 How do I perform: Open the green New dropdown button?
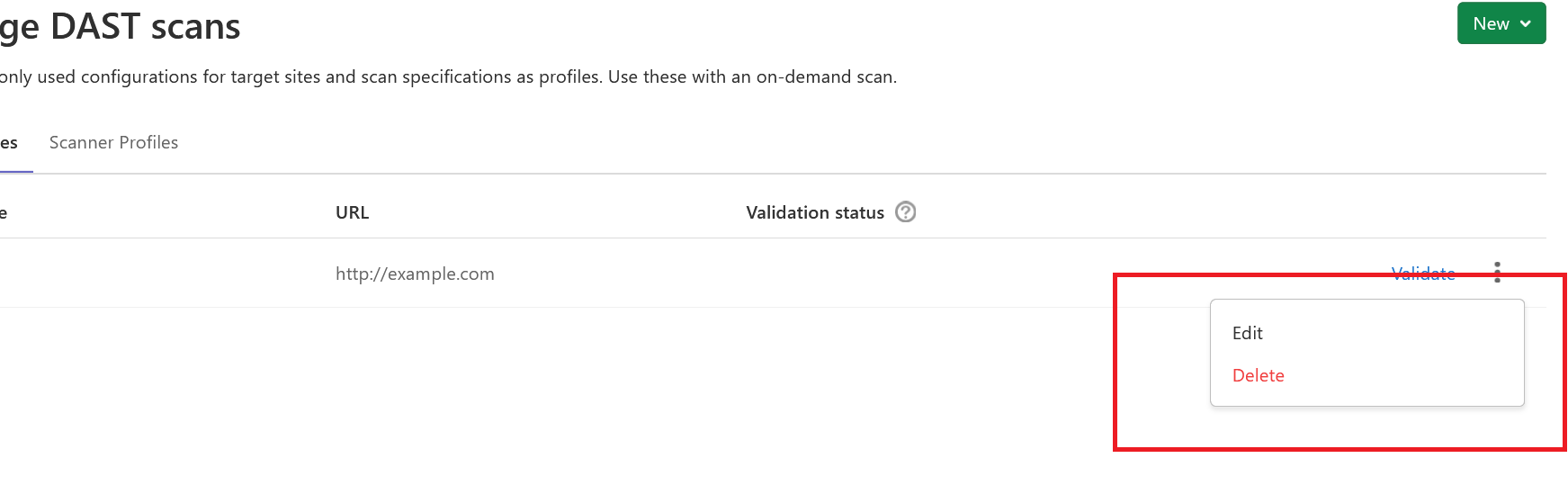coord(1501,24)
